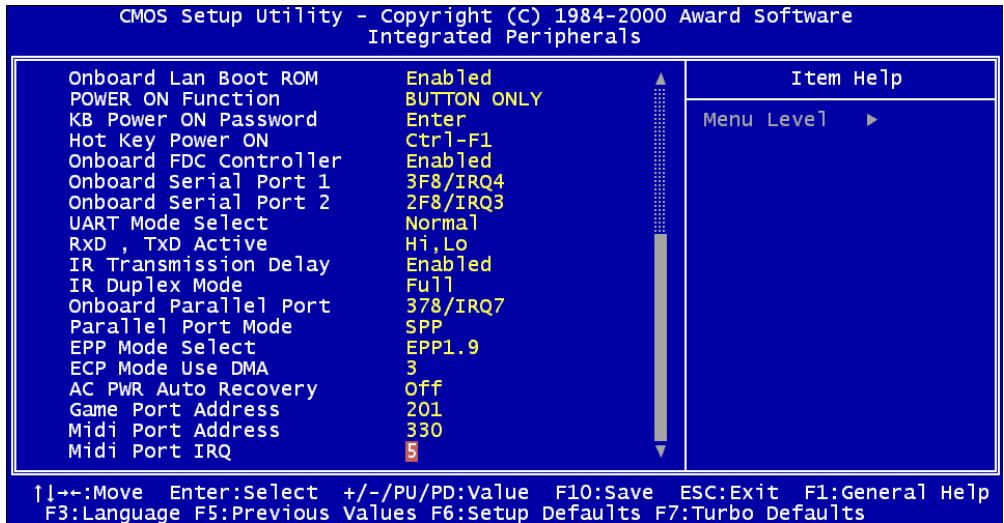Open POWER ON Function BUTTON ONLY options

(473, 99)
